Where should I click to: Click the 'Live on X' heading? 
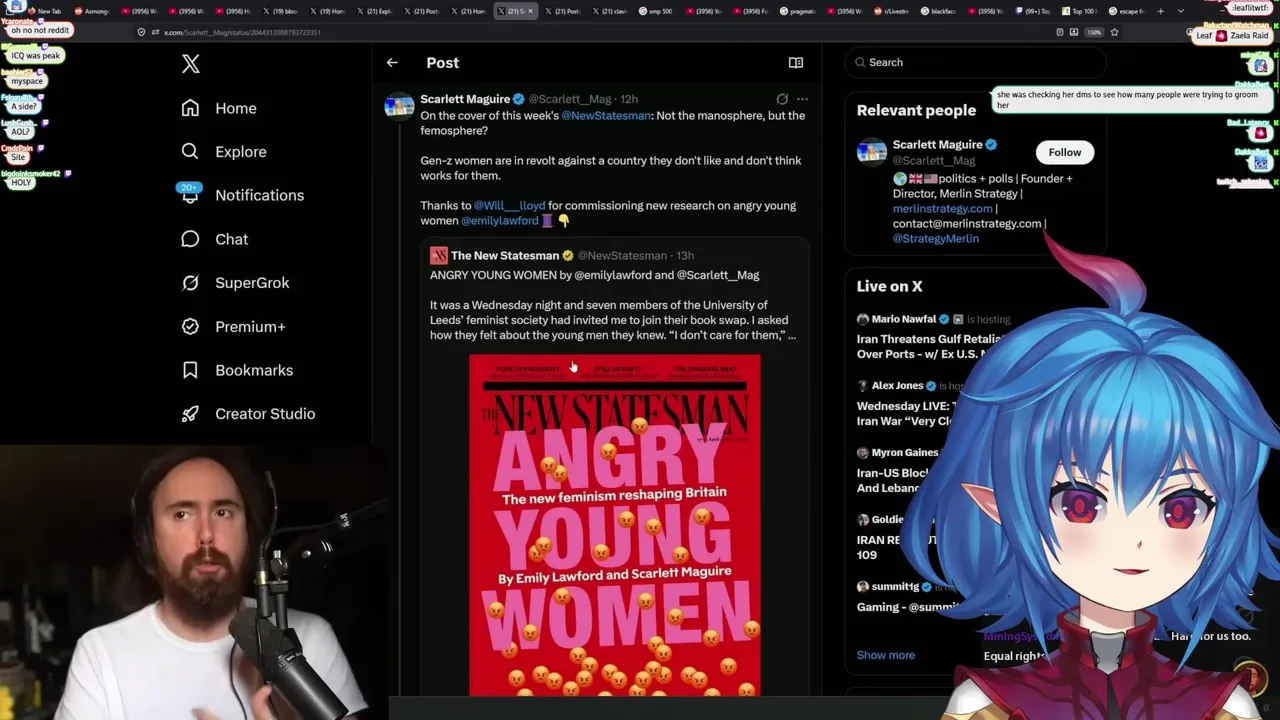coord(889,286)
